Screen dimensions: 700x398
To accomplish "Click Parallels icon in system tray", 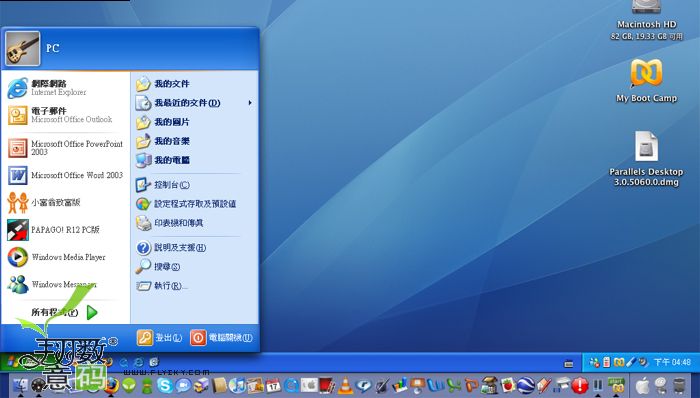I will click(619, 362).
